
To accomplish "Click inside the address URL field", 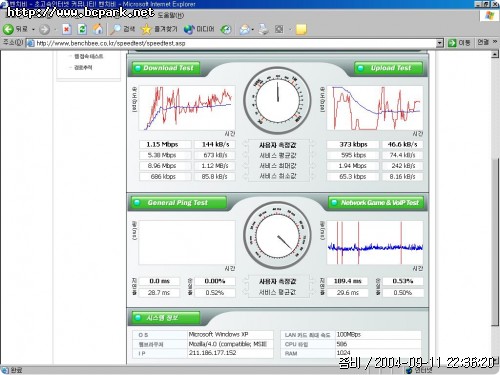I will 235,43.
